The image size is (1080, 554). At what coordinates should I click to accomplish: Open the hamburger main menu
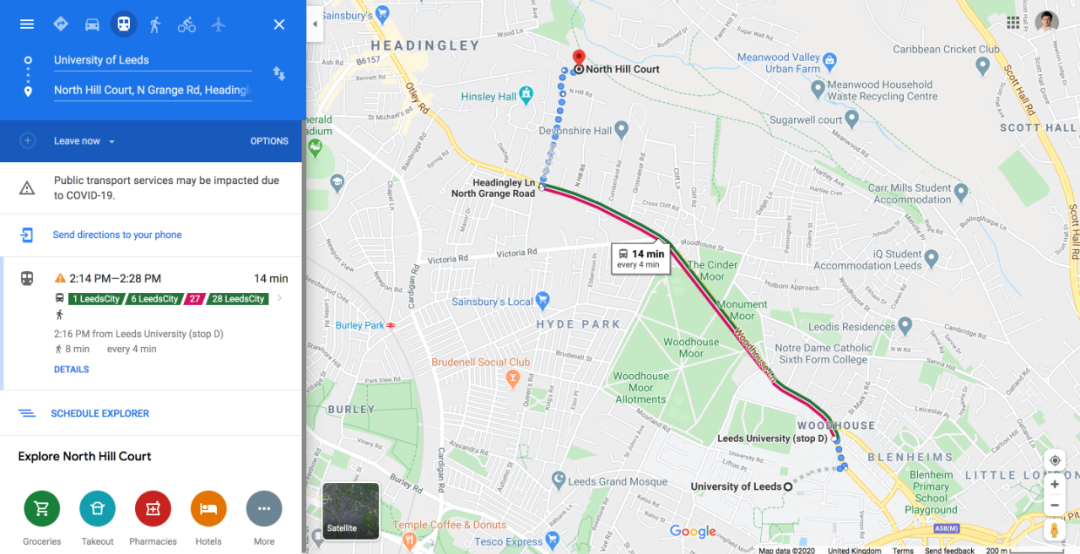pos(27,24)
